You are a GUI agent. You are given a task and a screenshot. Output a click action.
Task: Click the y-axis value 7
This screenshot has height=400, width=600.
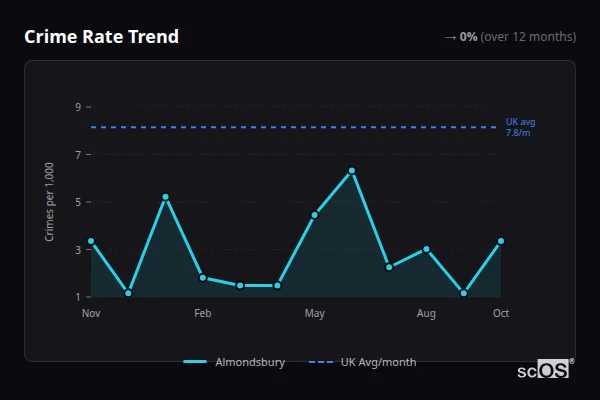(x=78, y=155)
